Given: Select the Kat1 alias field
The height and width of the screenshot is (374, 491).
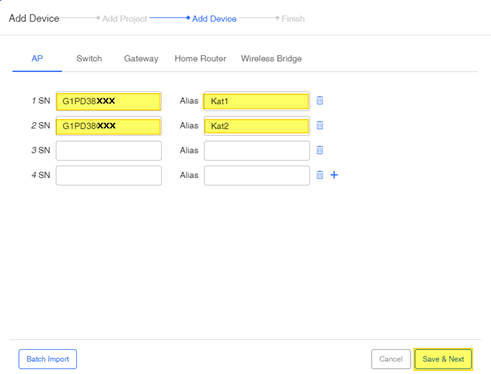Looking at the screenshot, I should pos(257,101).
